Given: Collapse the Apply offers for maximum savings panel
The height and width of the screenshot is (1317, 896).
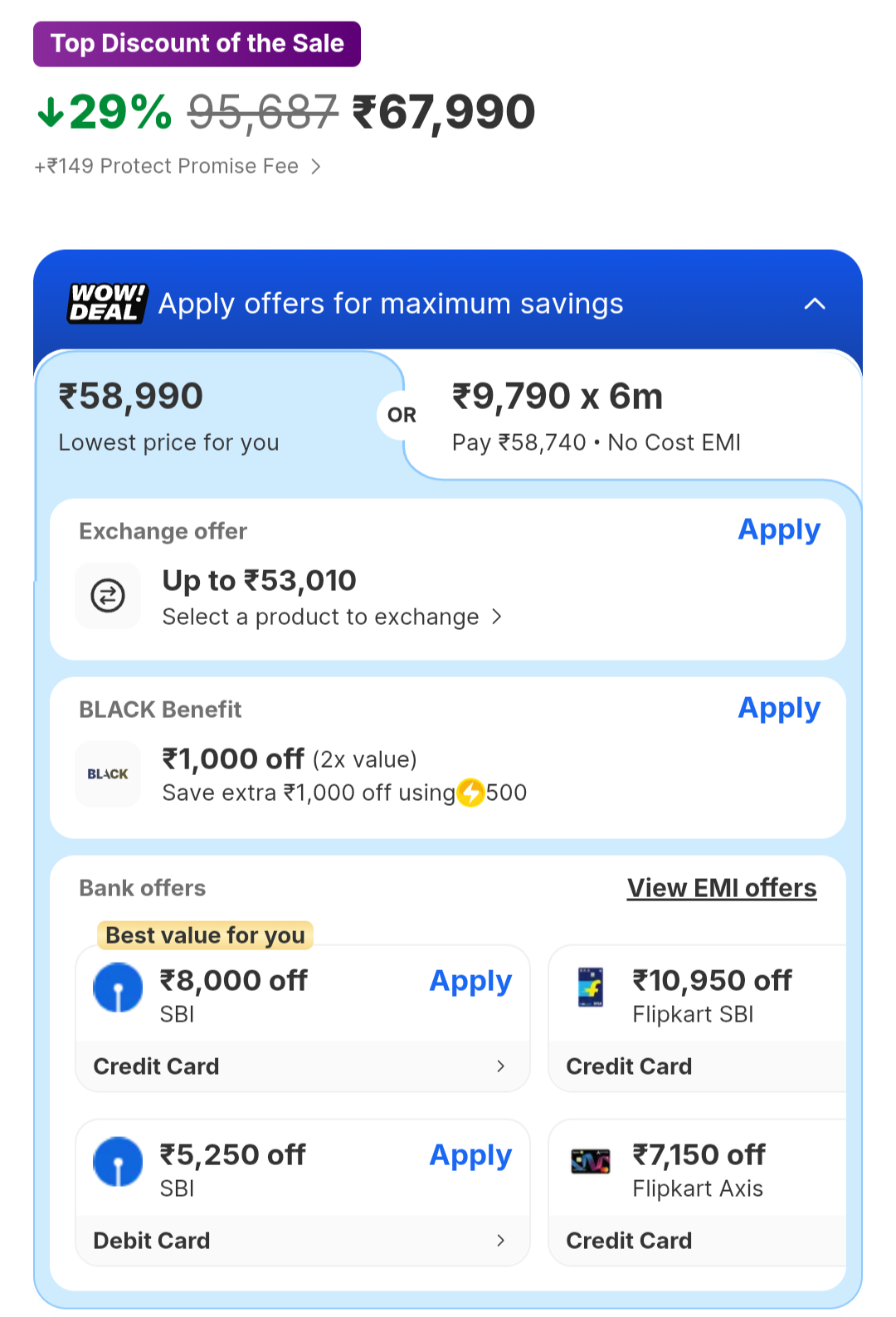Looking at the screenshot, I should pos(815,304).
